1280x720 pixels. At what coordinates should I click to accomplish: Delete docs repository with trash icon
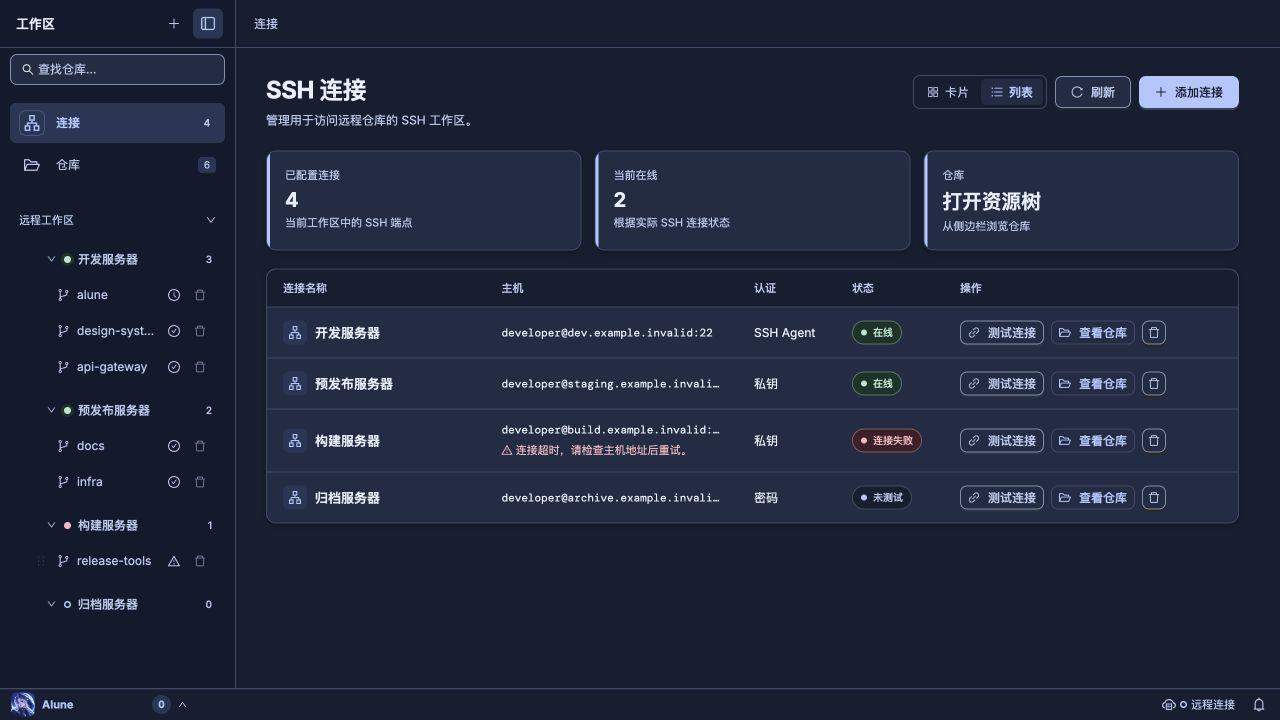(x=200, y=446)
